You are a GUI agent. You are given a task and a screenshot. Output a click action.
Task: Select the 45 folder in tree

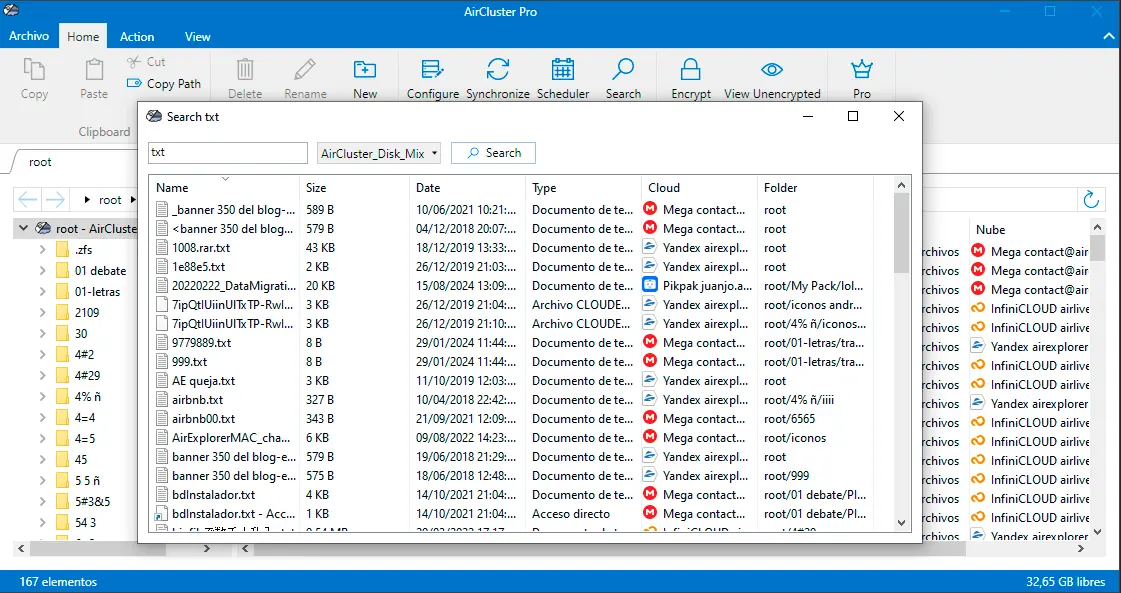click(x=82, y=459)
